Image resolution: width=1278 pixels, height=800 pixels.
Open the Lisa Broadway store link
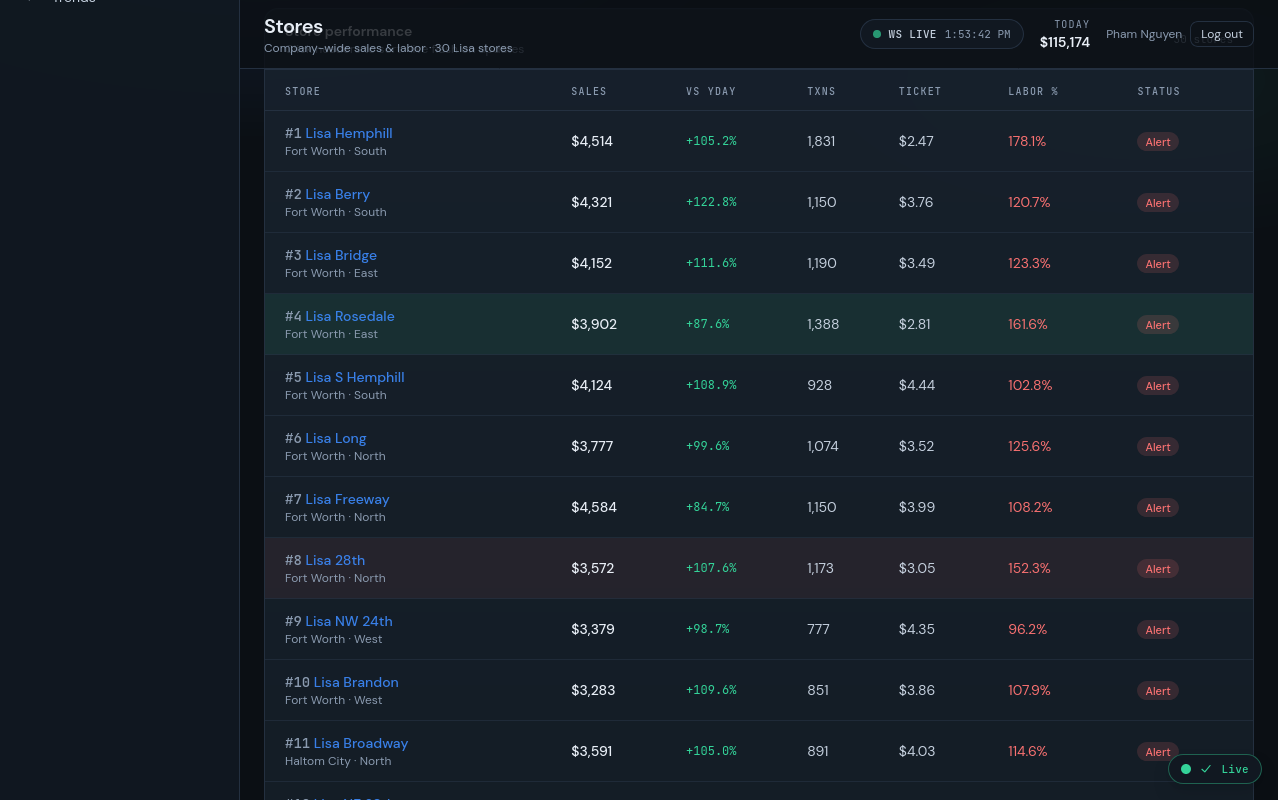(x=361, y=743)
